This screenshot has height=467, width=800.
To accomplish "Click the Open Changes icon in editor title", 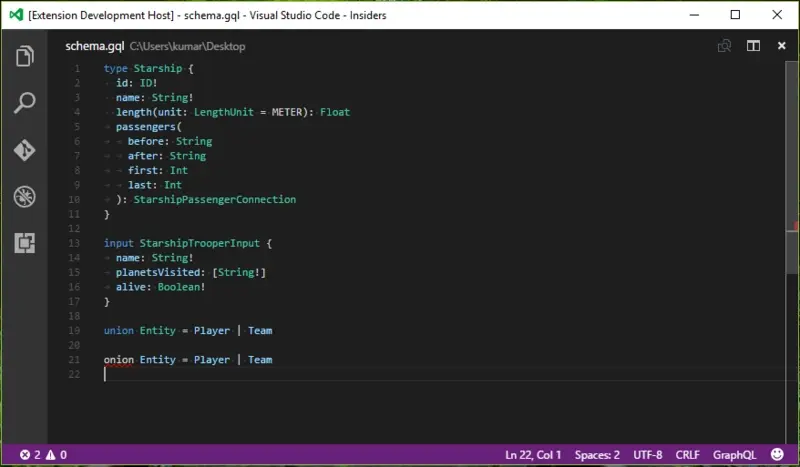I will pyautogui.click(x=724, y=46).
